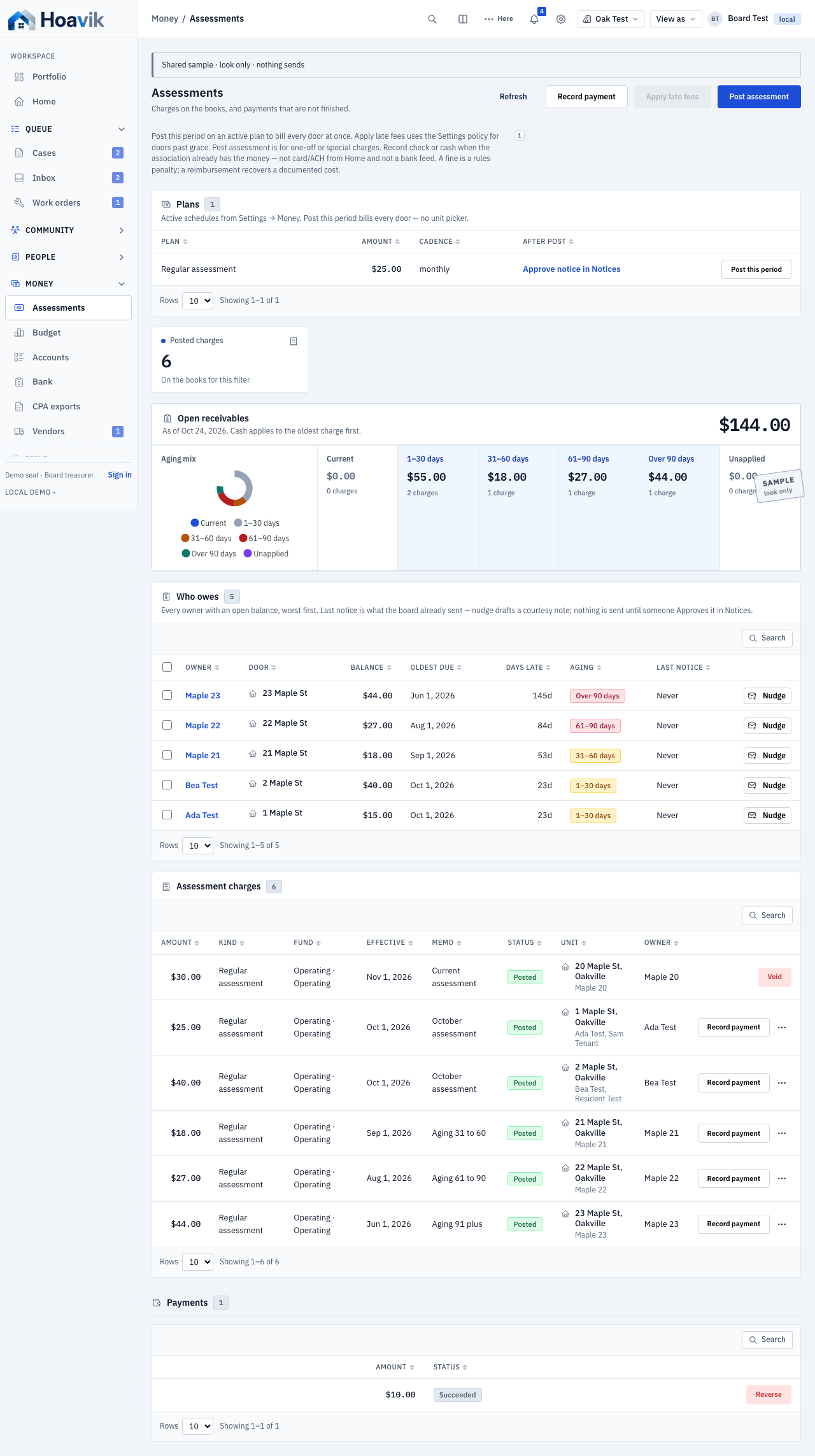The width and height of the screenshot is (815, 1456).
Task: Sort Payments by Status column
Action: [x=450, y=1367]
